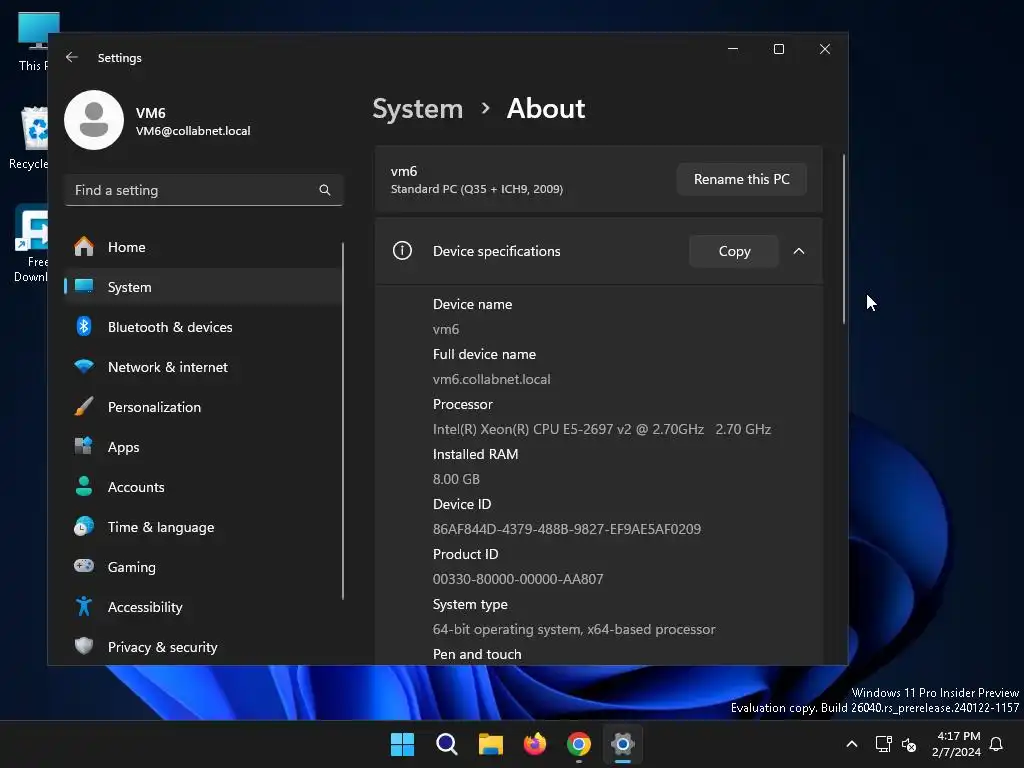Click the About page vertical scrollbar
Image resolution: width=1024 pixels, height=768 pixels.
pyautogui.click(x=844, y=239)
